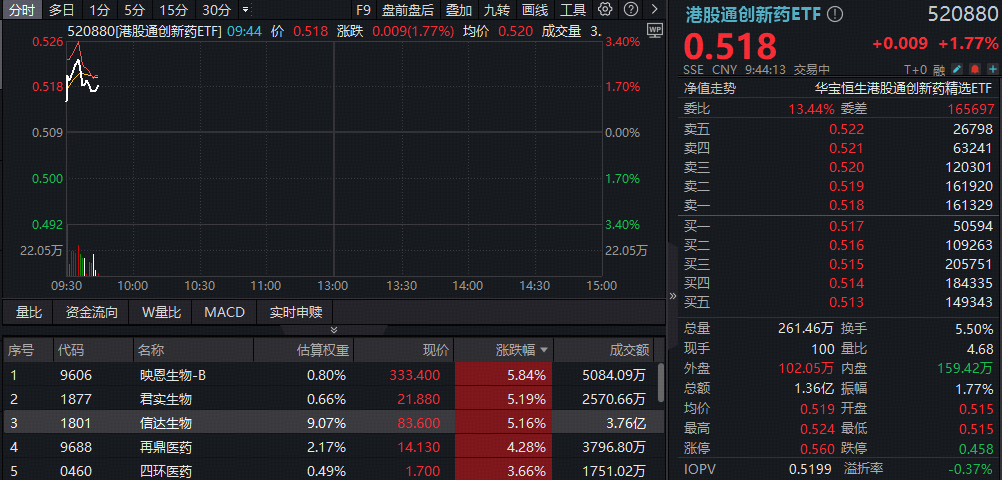
Task: Click the 卖一 price 0.518
Action: (847, 206)
